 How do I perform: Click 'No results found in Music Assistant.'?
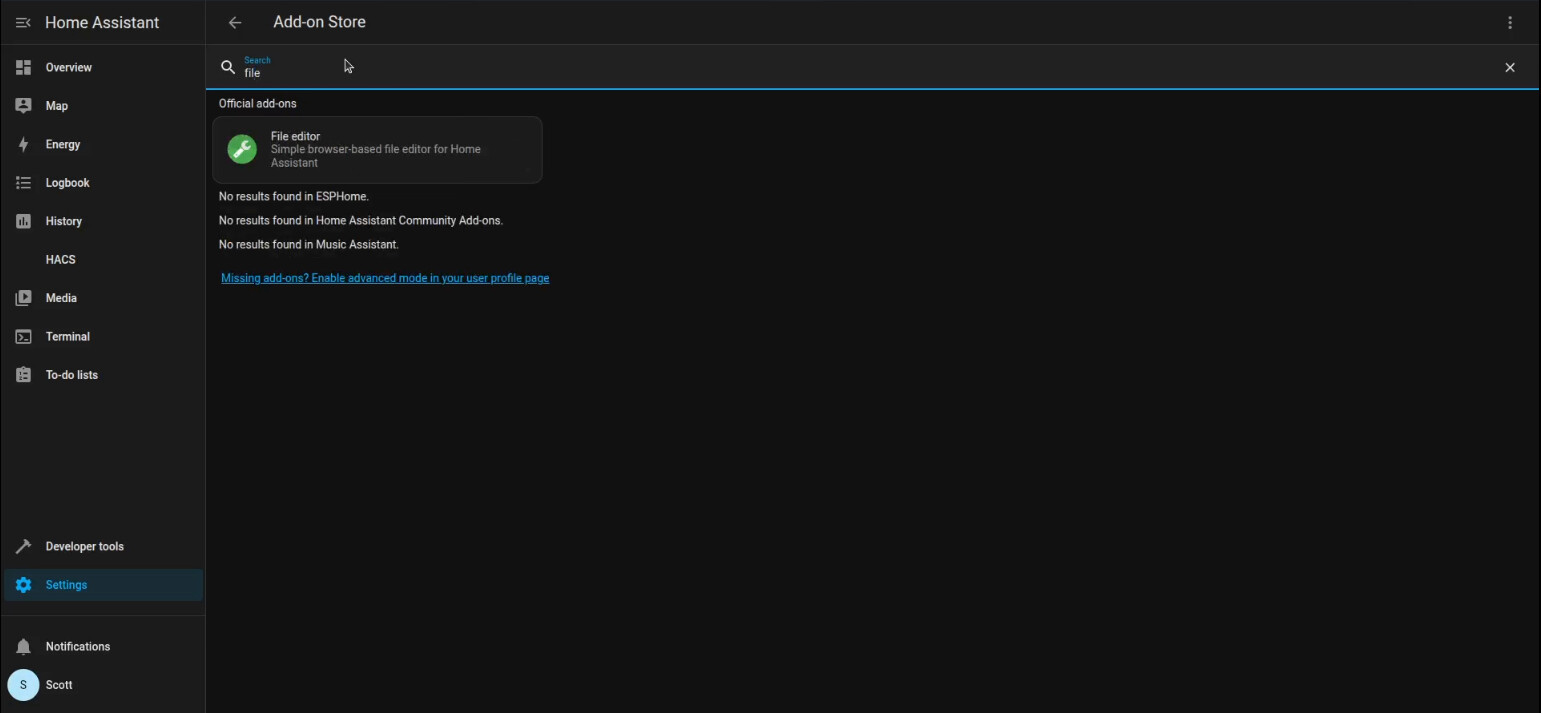pos(309,244)
